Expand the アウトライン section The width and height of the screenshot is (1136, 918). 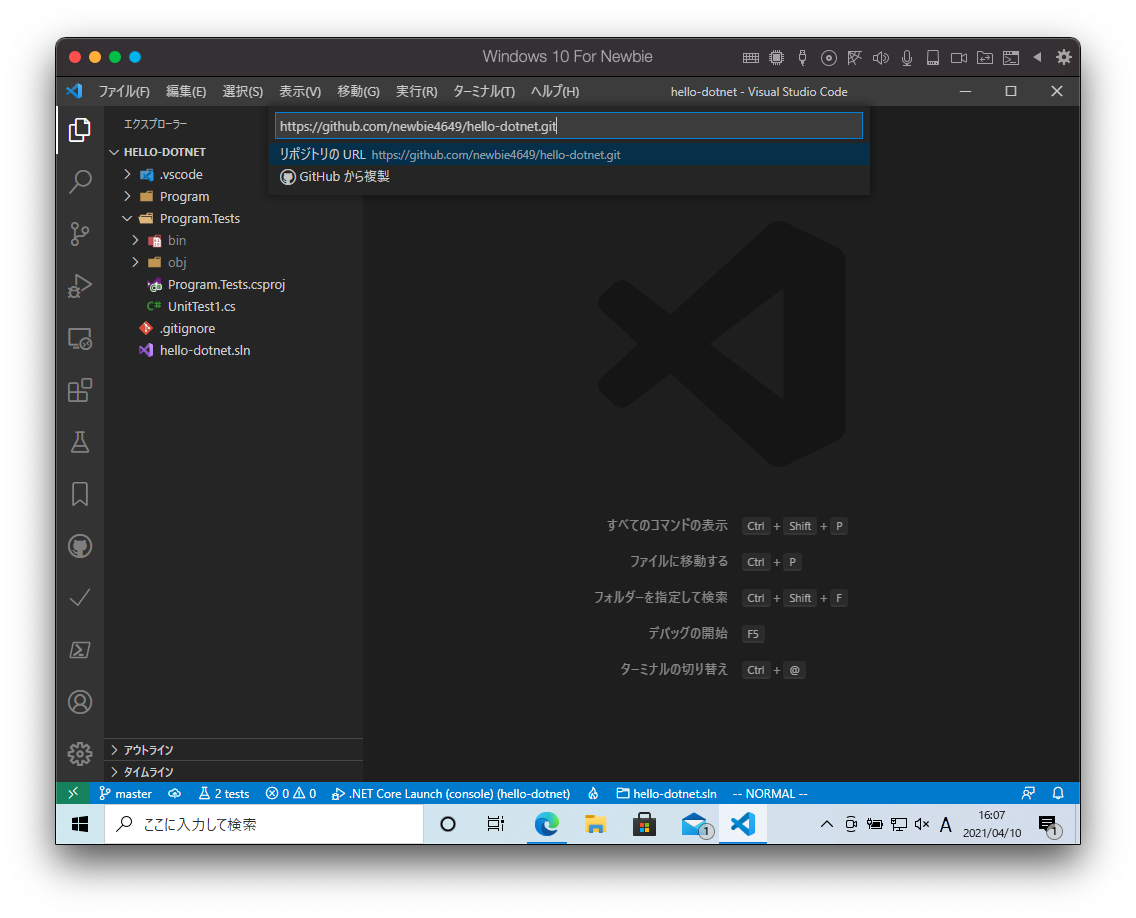click(x=233, y=750)
